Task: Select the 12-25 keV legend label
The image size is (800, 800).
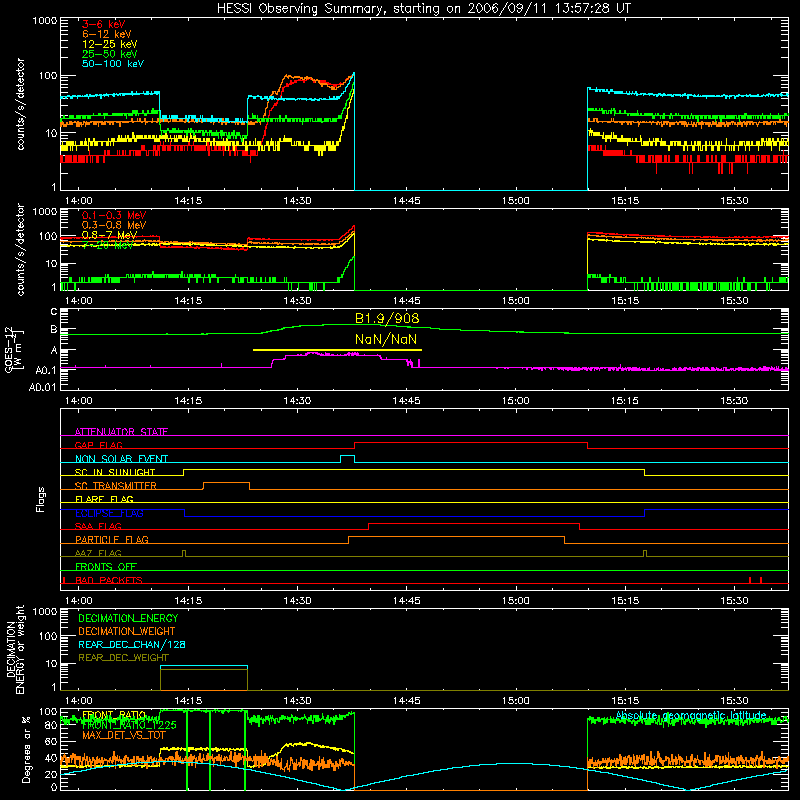Action: pos(110,44)
